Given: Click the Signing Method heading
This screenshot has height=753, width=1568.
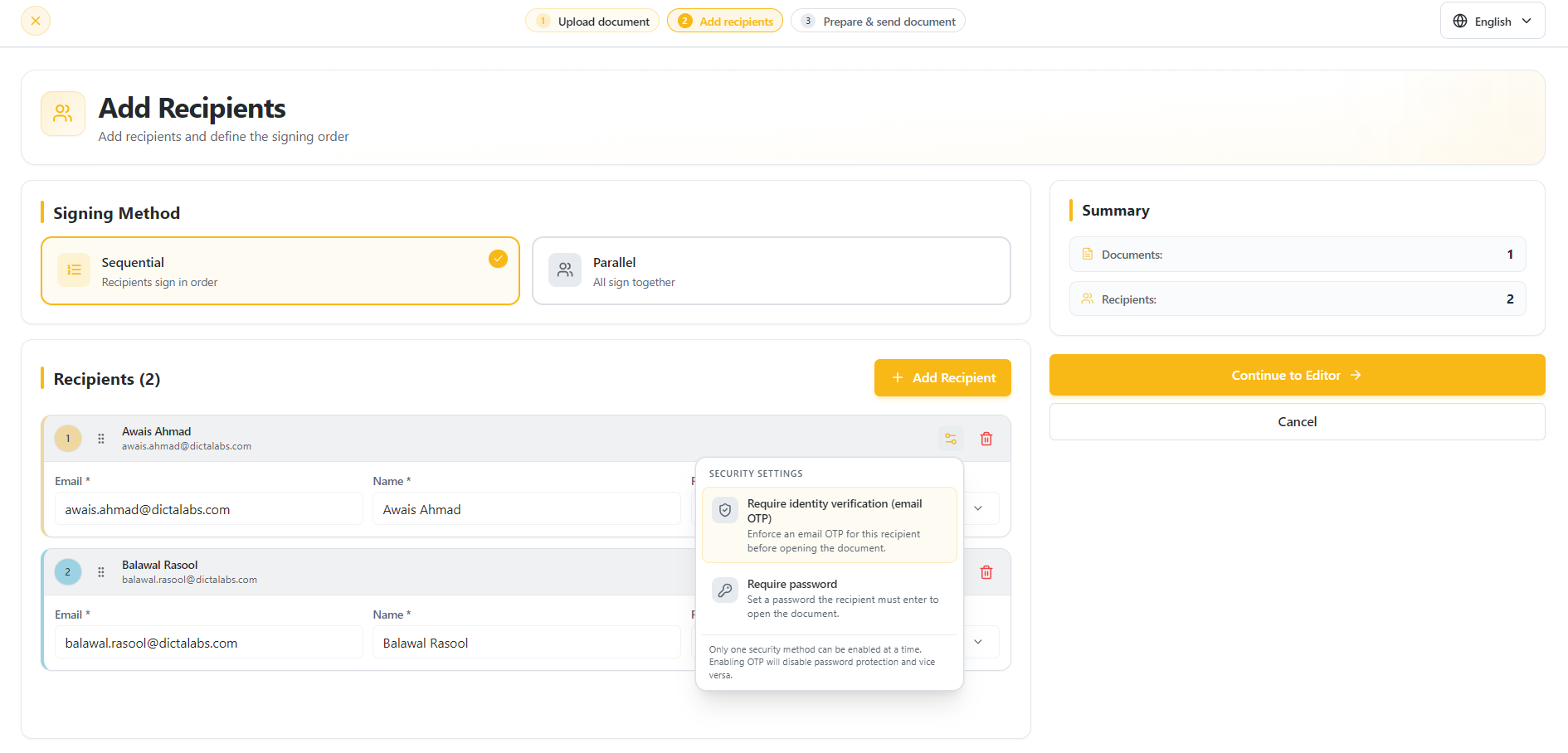Looking at the screenshot, I should [117, 213].
